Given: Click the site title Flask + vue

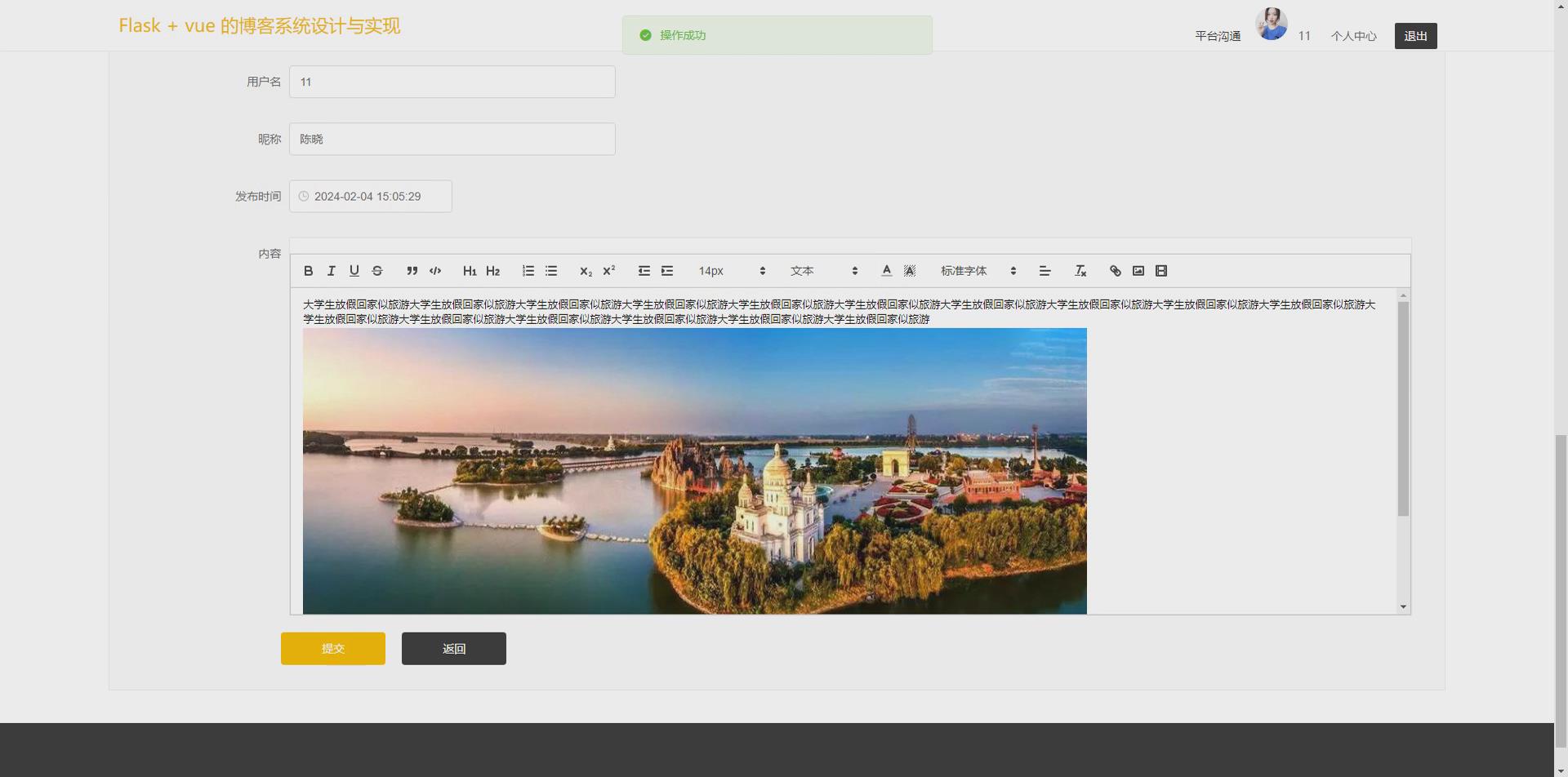Looking at the screenshot, I should click(x=260, y=26).
